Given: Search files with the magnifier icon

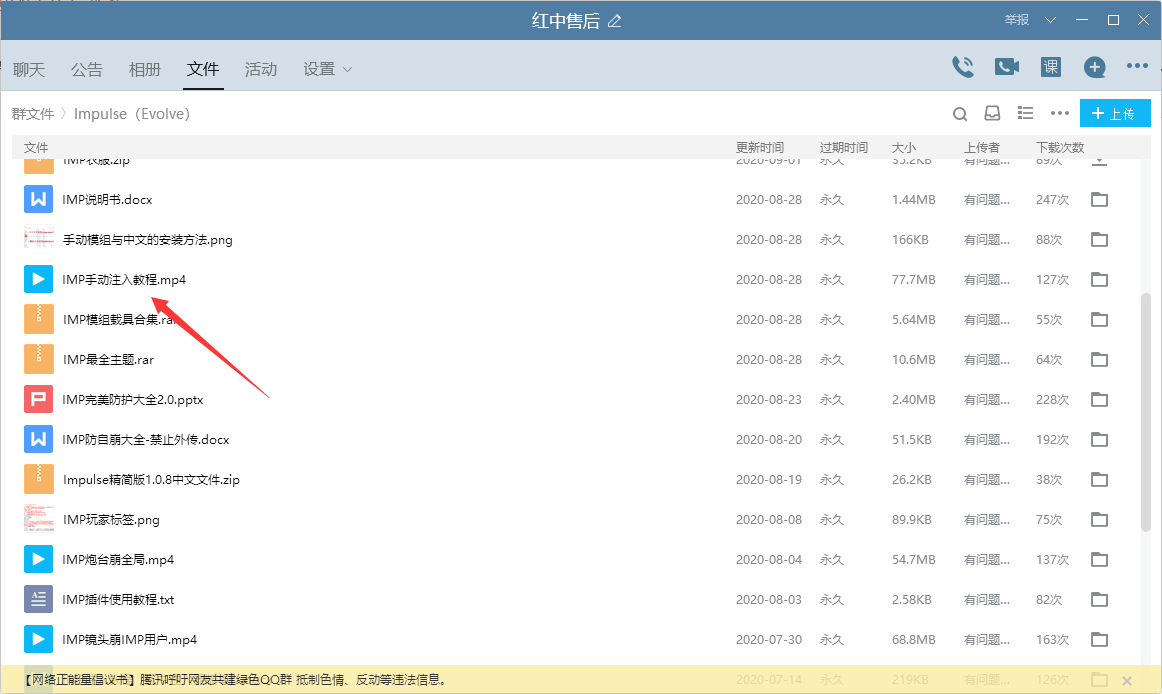Looking at the screenshot, I should click(960, 113).
